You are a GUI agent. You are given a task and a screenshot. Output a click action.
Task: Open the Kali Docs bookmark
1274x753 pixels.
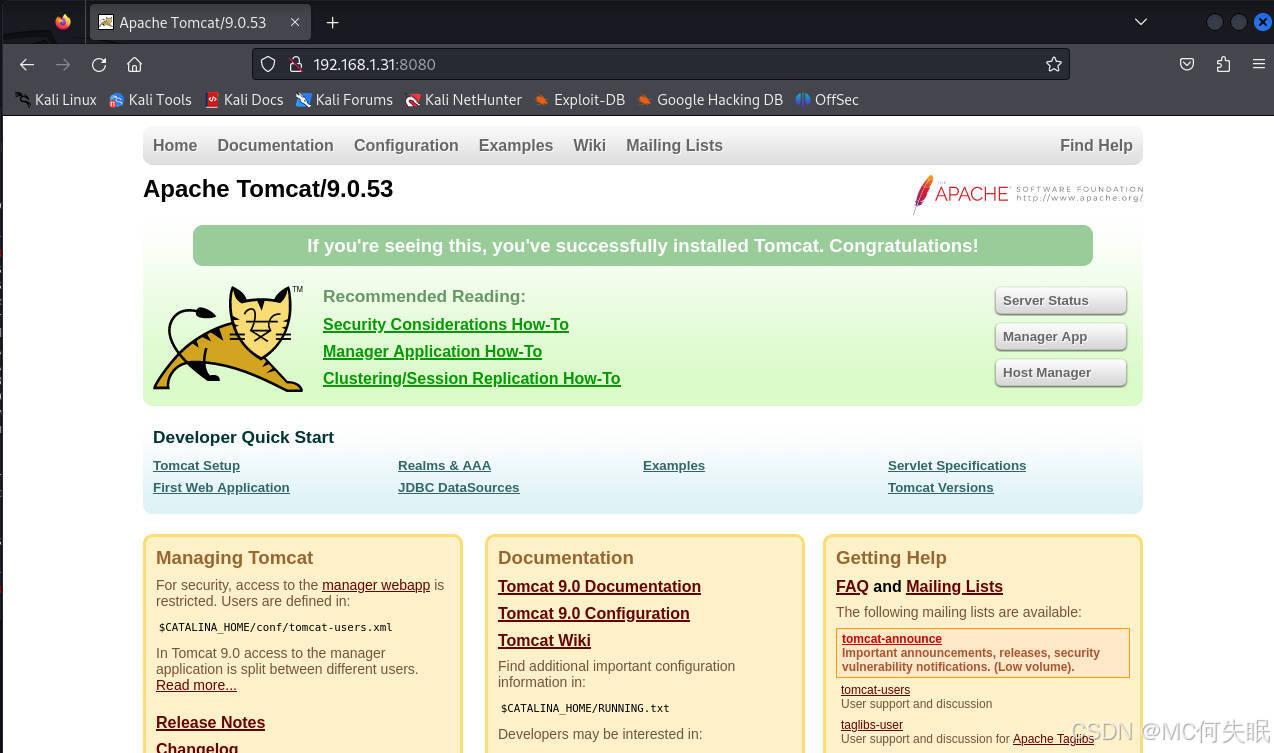[x=244, y=100]
